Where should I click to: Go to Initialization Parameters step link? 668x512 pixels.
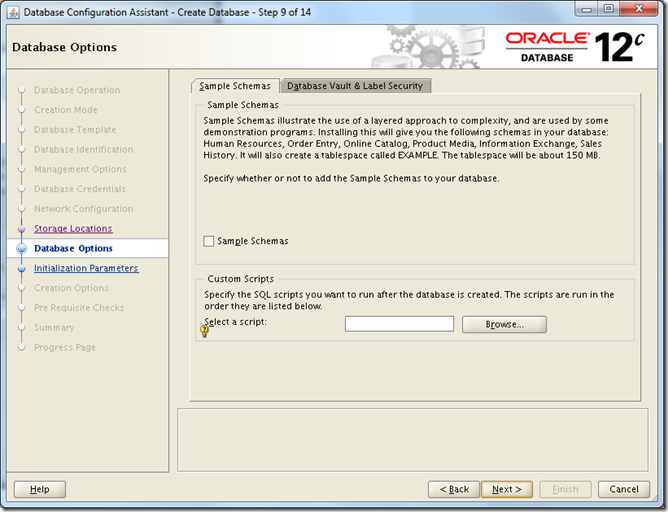pos(86,269)
